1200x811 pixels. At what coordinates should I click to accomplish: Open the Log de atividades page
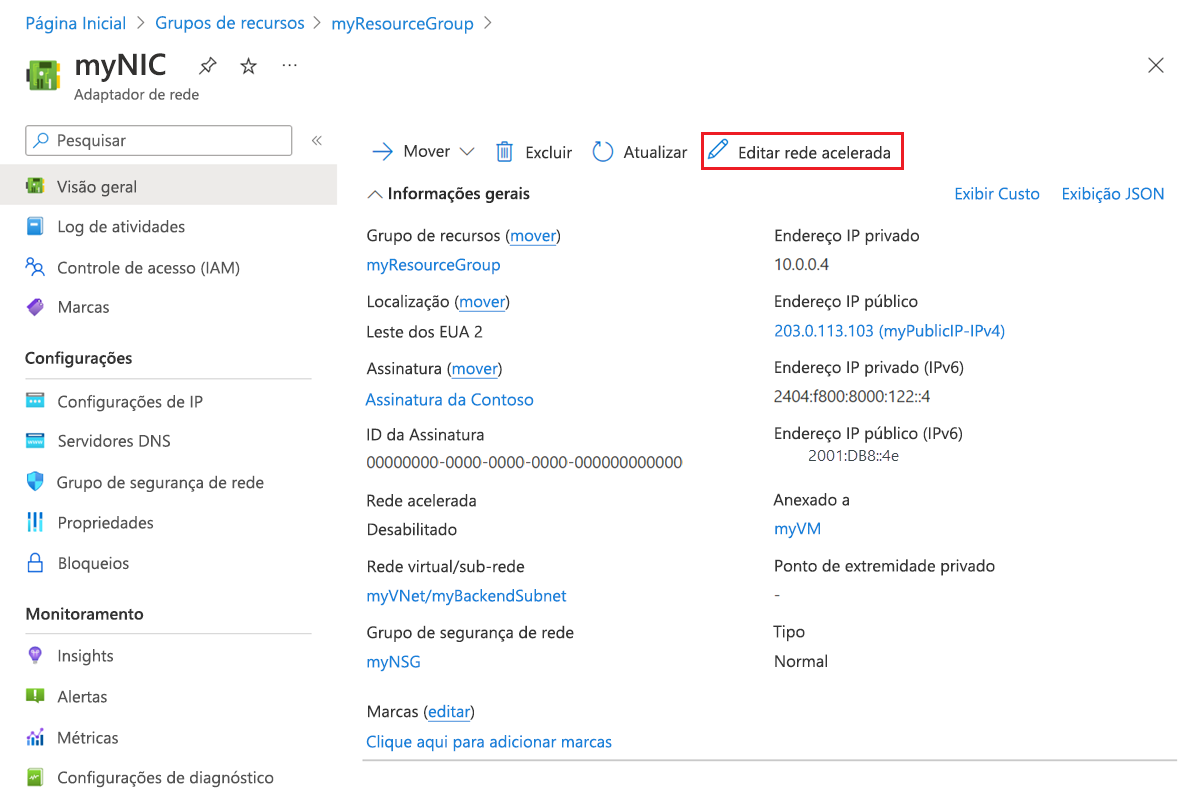[121, 226]
